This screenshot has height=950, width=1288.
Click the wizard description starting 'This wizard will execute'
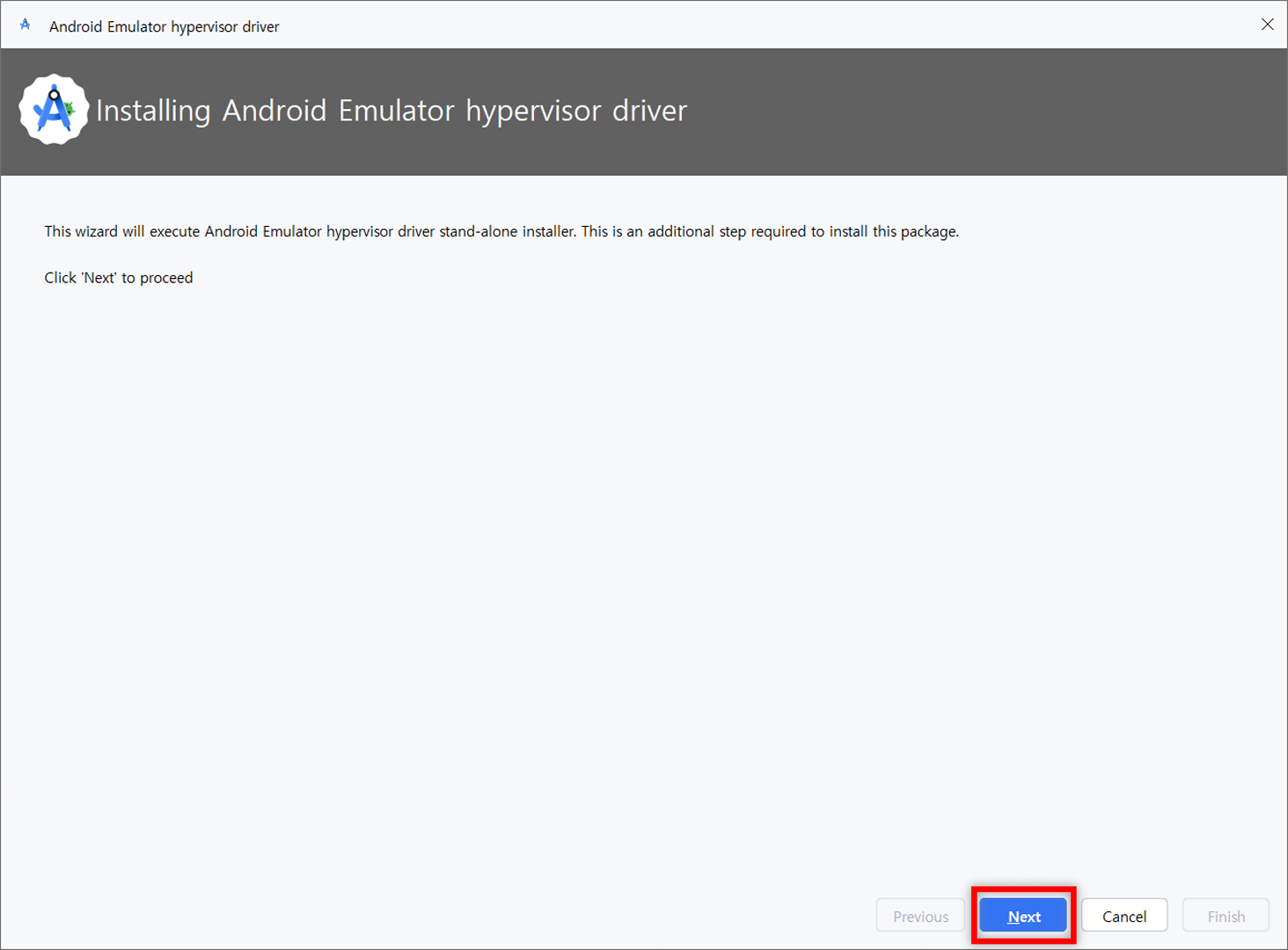pos(501,231)
